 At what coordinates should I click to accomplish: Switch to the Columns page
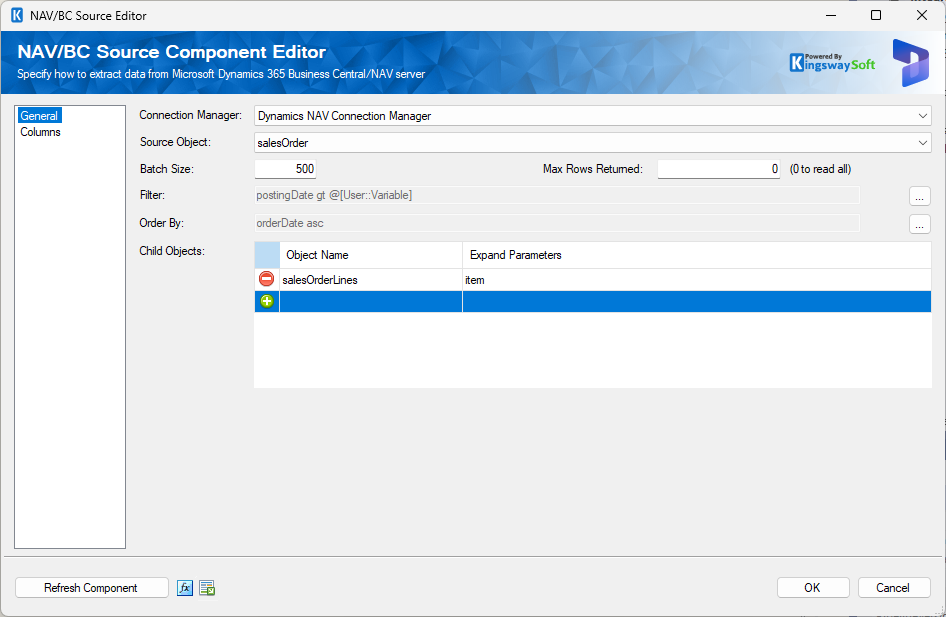[x=41, y=132]
